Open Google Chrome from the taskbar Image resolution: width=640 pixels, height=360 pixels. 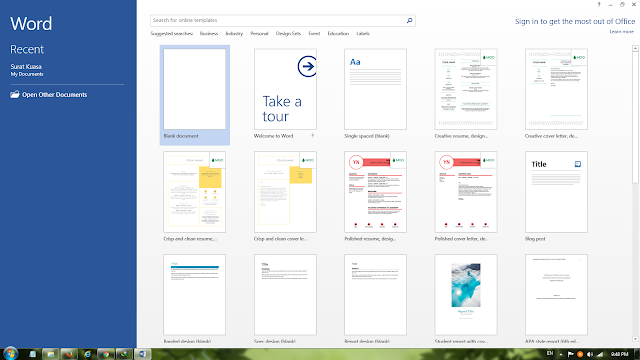[x=106, y=354]
